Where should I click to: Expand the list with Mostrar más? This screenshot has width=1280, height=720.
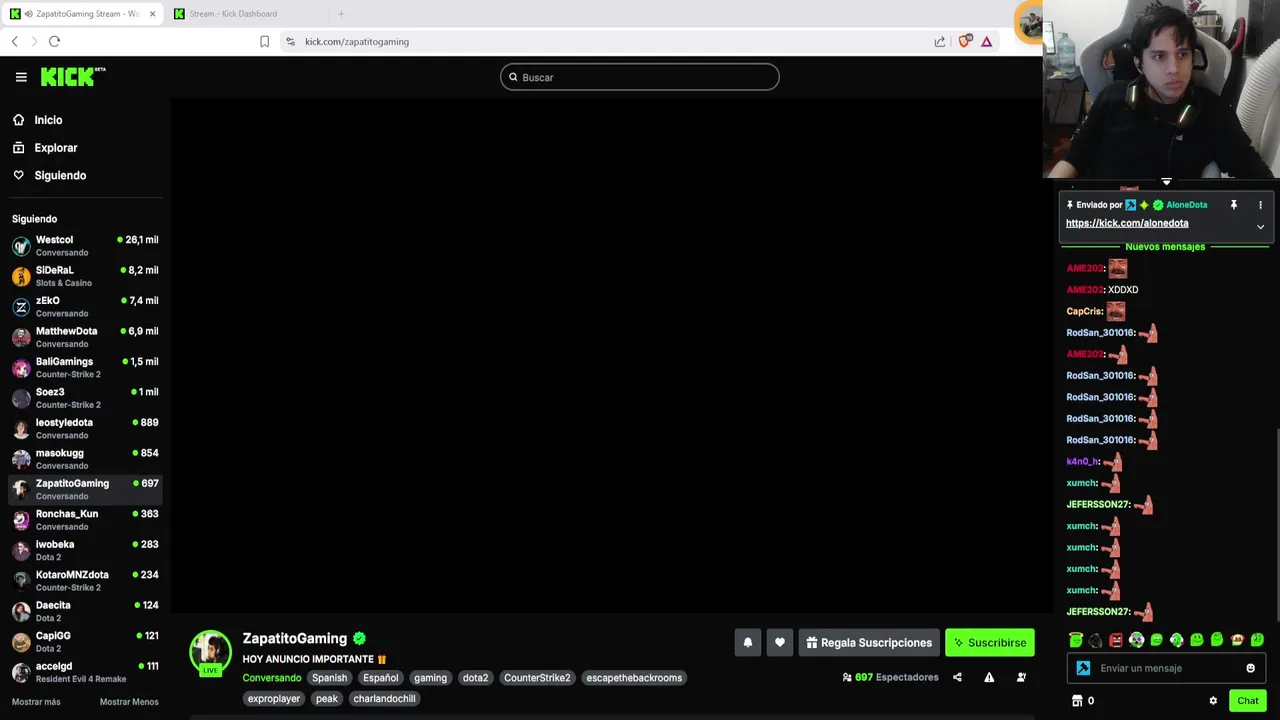tap(36, 702)
